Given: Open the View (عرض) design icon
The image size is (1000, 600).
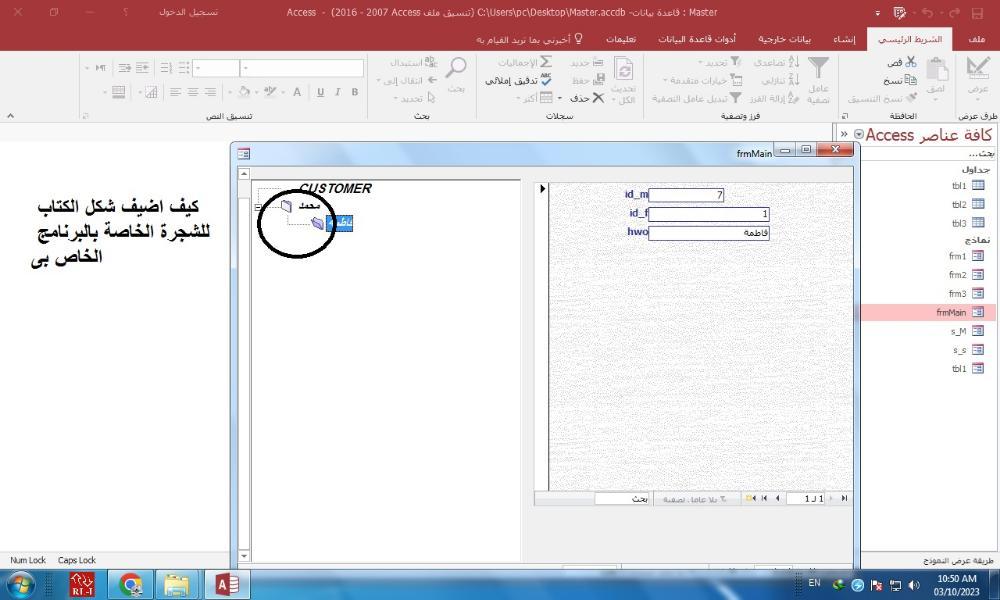Looking at the screenshot, I should 978,68.
